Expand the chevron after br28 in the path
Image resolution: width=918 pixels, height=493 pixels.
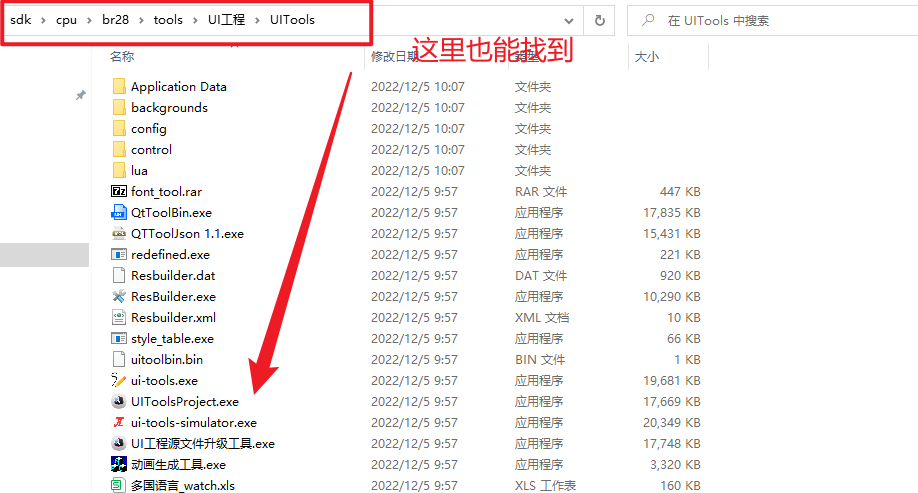click(x=141, y=20)
